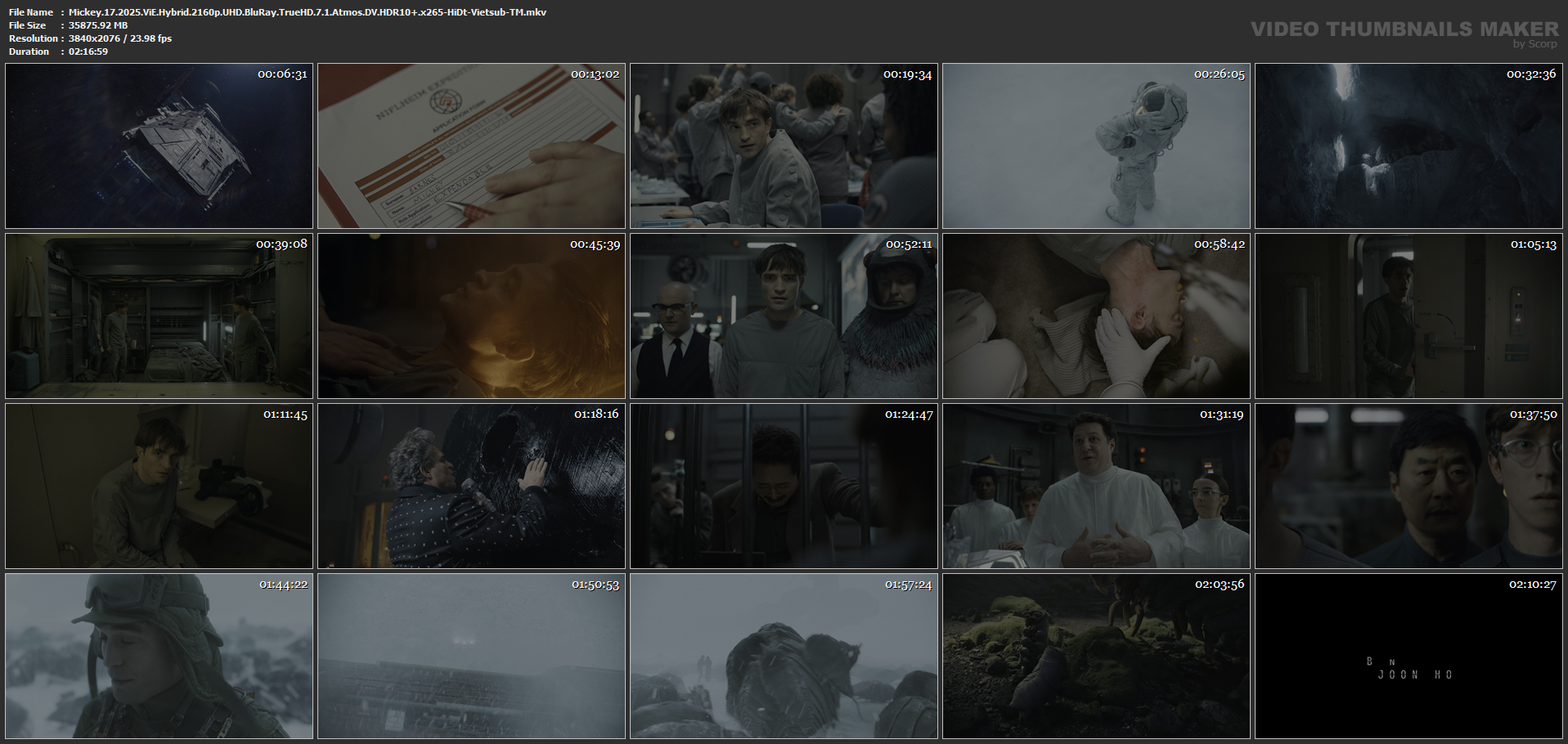Click the cafeteria scene thumbnail at 00:19:34
Image resolution: width=1568 pixels, height=744 pixels.
click(784, 146)
